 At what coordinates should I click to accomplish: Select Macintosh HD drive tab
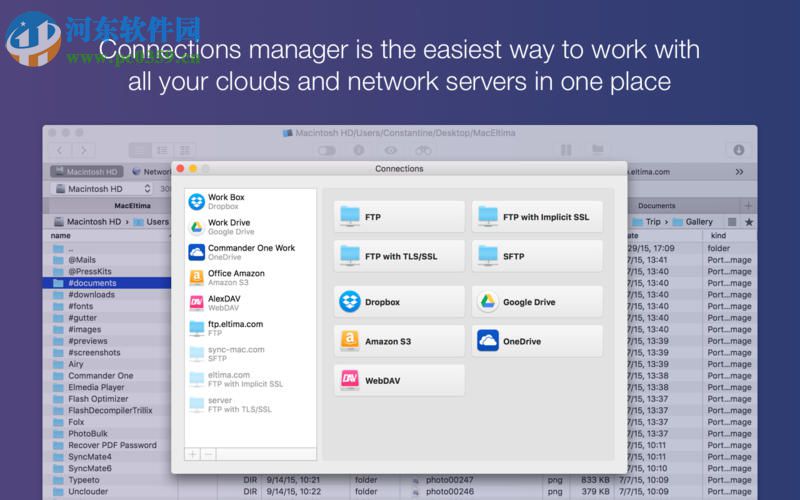(87, 172)
